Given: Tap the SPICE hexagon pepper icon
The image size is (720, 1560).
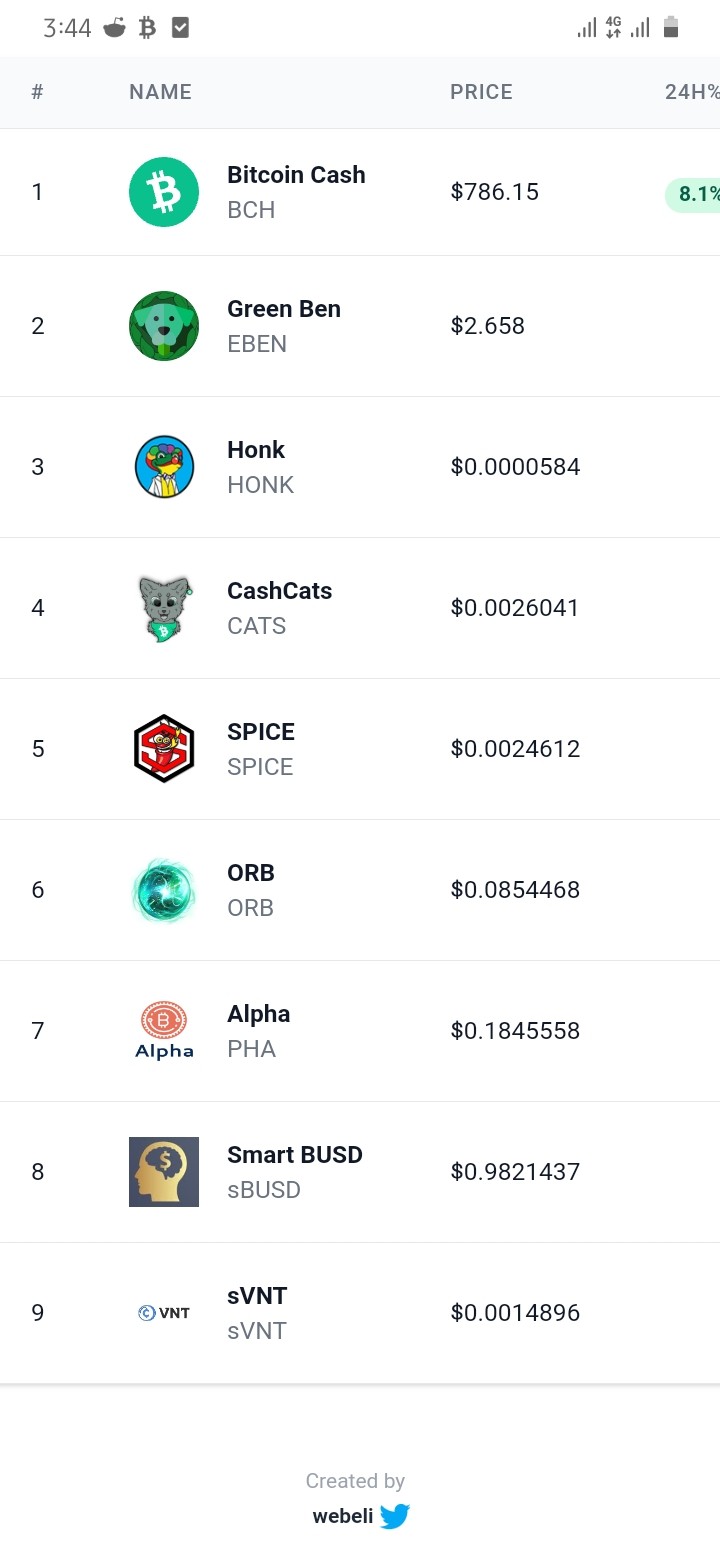Looking at the screenshot, I should pos(164,749).
